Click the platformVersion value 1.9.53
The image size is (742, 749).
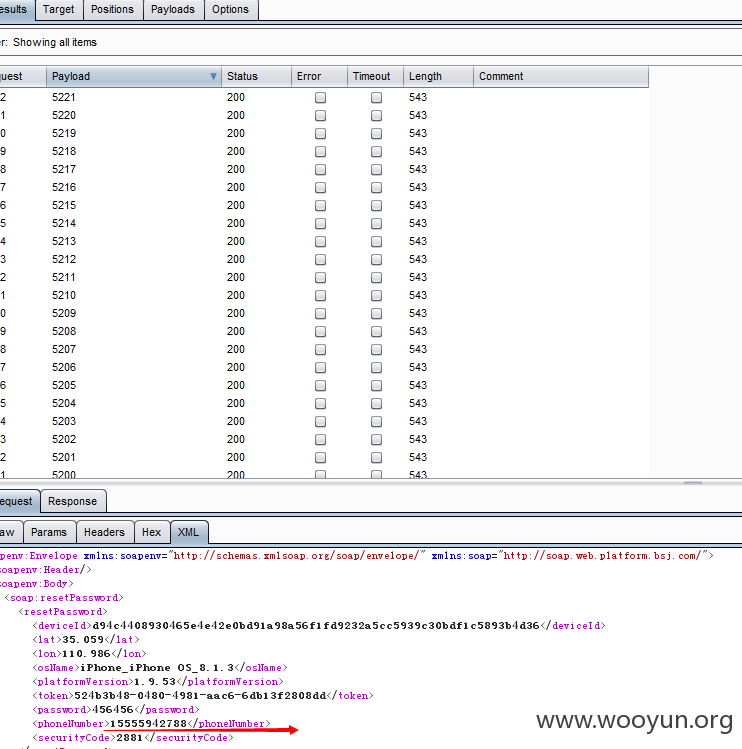click(155, 682)
